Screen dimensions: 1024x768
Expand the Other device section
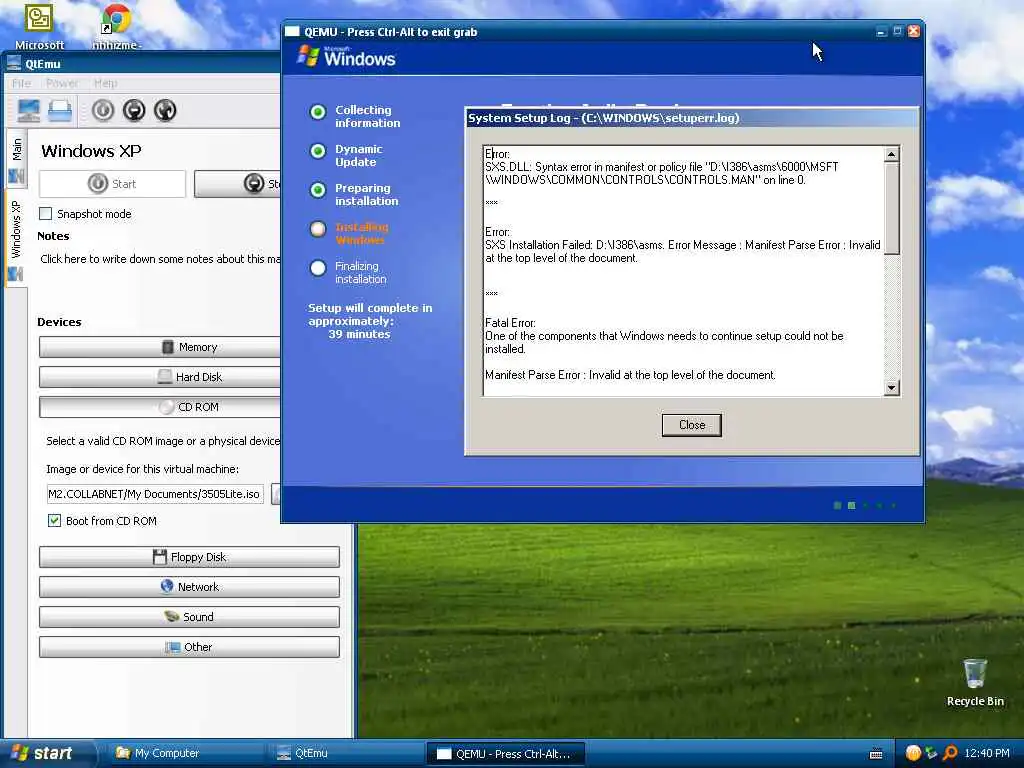(x=189, y=647)
